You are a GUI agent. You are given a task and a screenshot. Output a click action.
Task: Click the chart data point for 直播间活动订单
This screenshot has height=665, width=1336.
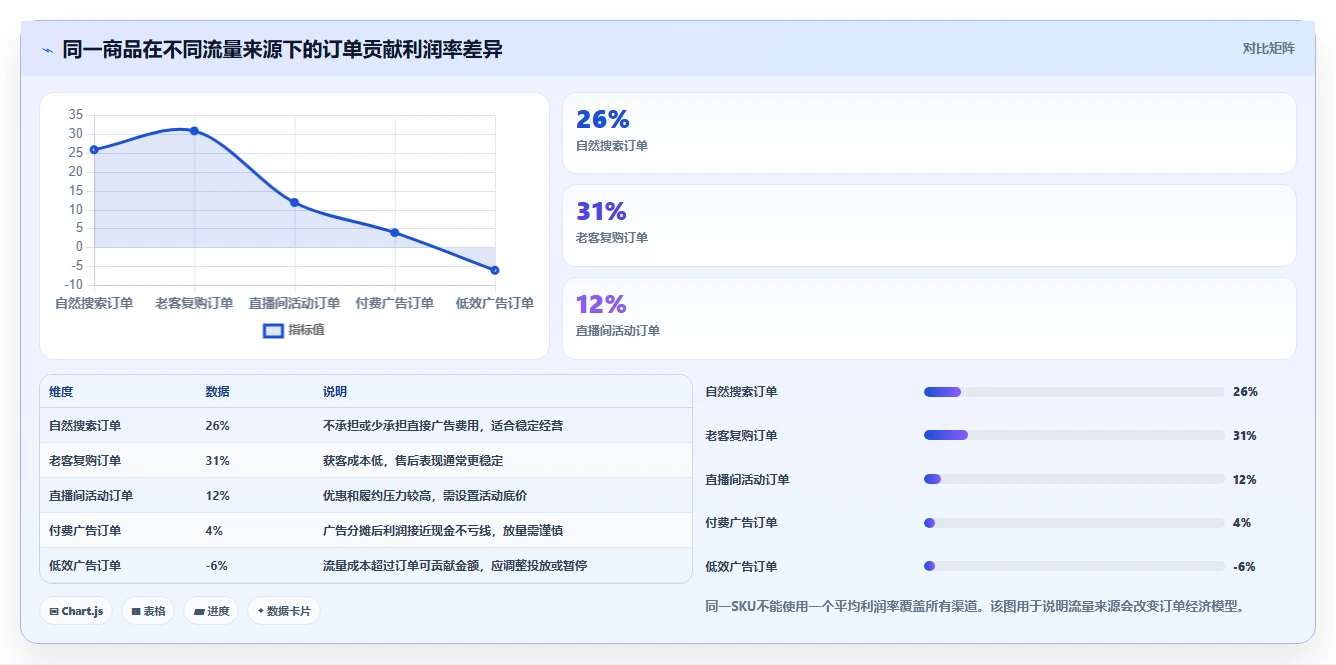click(294, 202)
